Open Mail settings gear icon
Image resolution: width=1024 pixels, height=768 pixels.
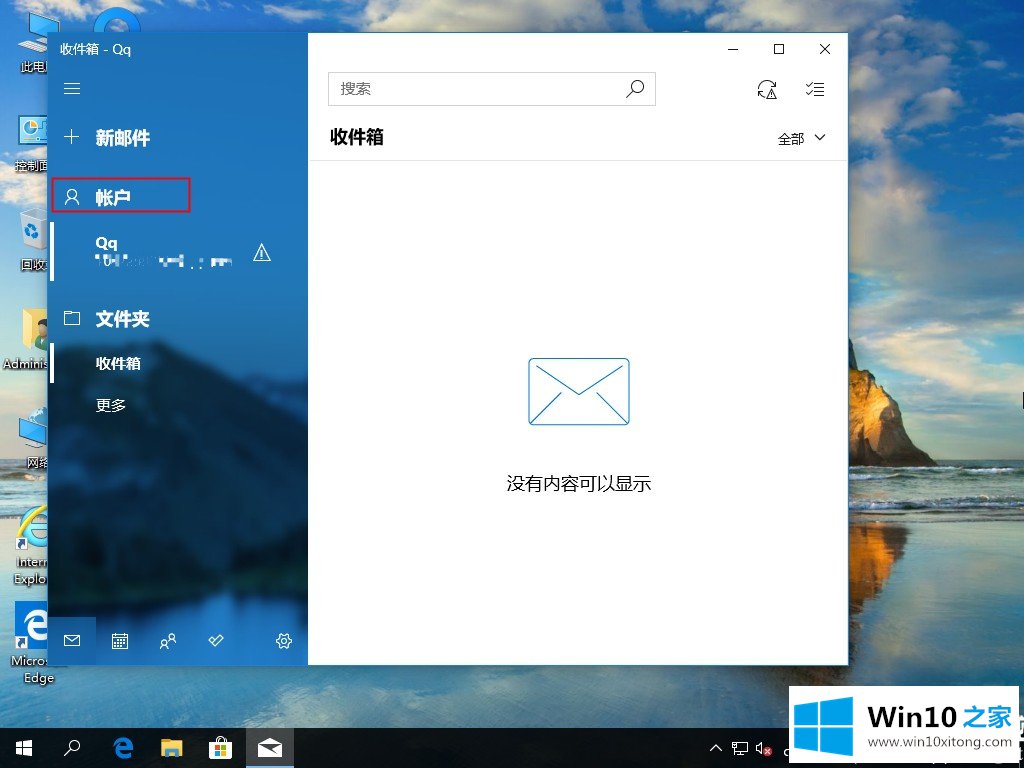(x=284, y=641)
